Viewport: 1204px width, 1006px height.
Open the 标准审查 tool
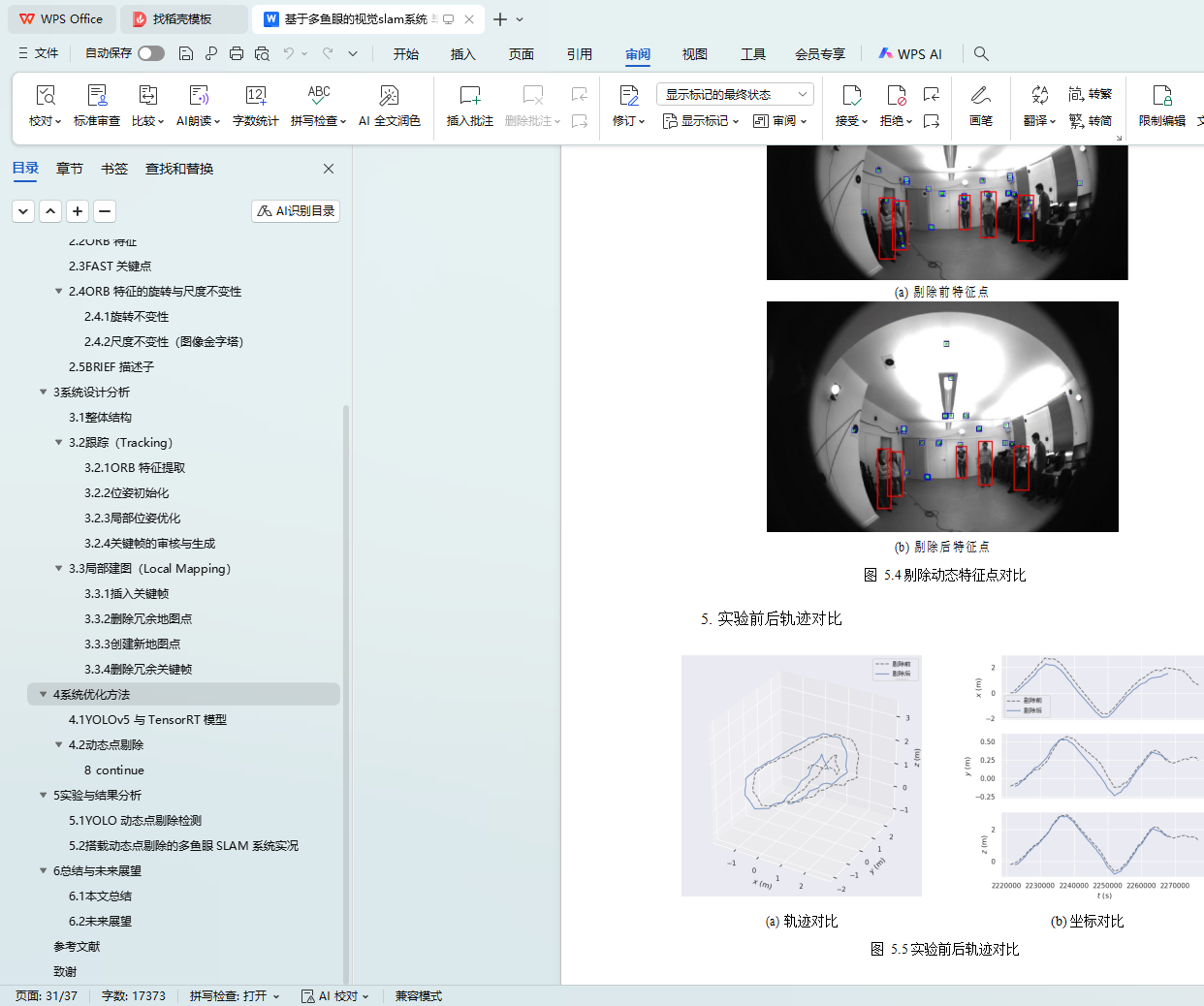97,105
